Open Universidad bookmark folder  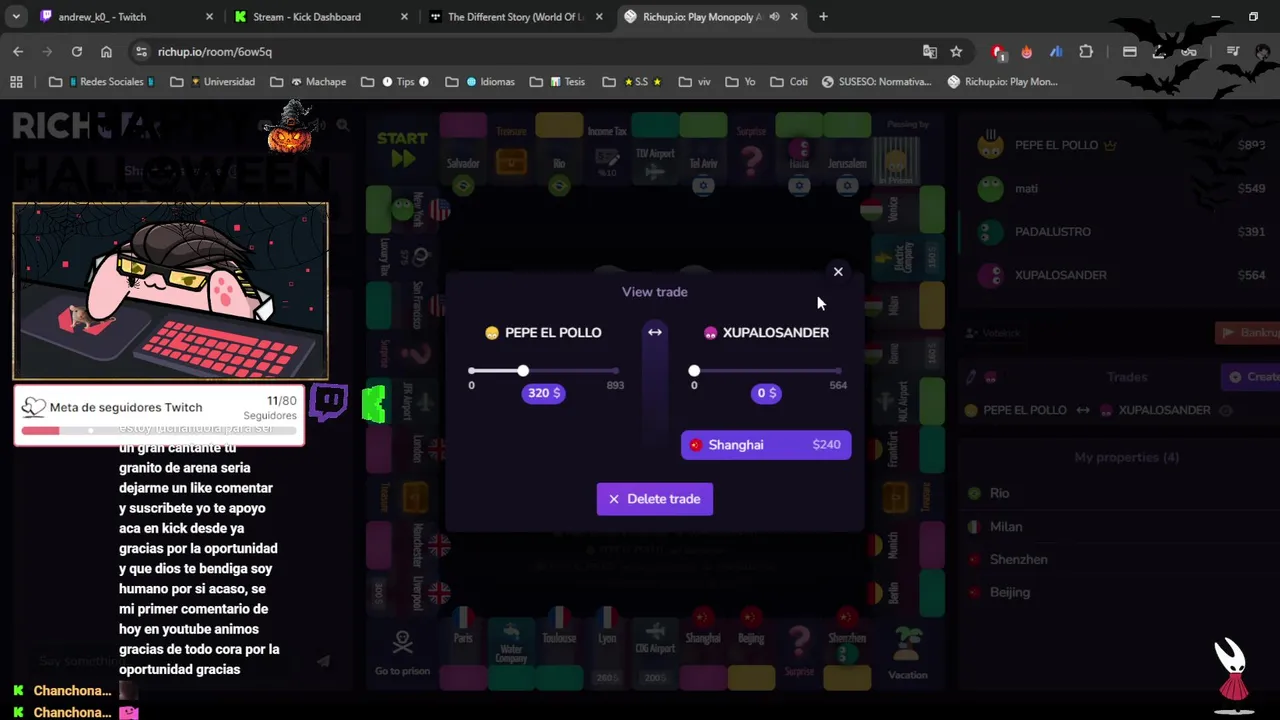212,82
